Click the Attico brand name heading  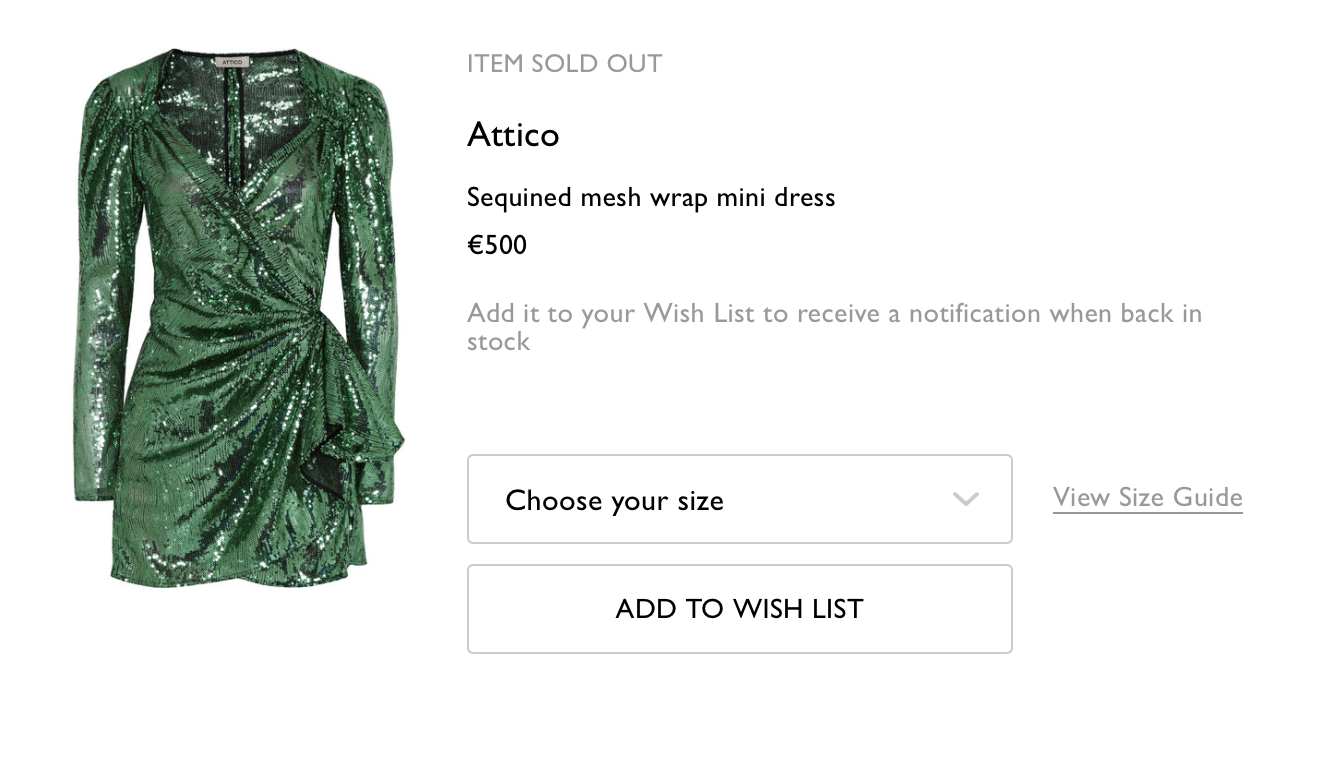(x=513, y=134)
